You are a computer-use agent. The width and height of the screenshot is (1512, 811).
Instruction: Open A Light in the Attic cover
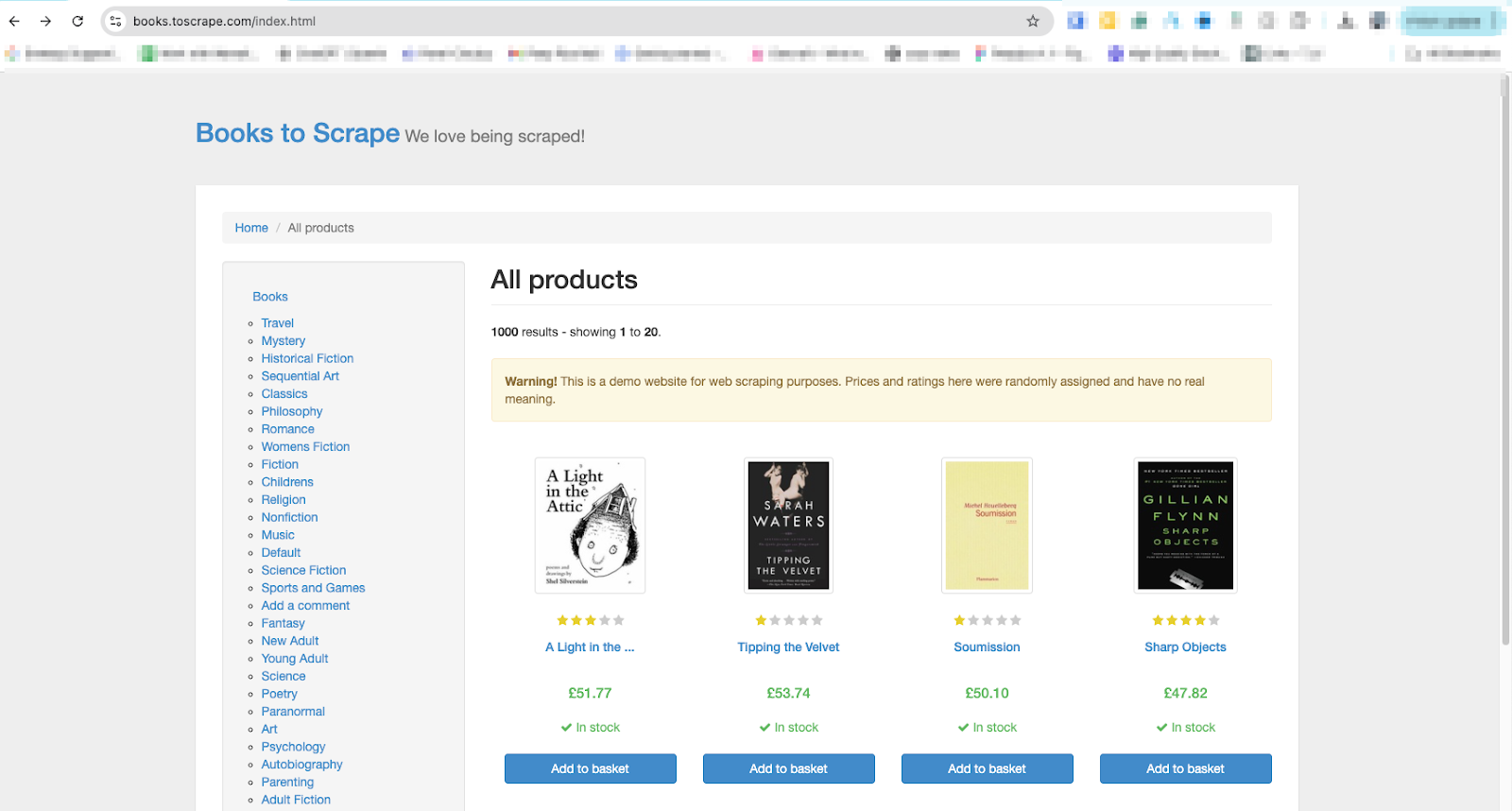click(x=590, y=526)
